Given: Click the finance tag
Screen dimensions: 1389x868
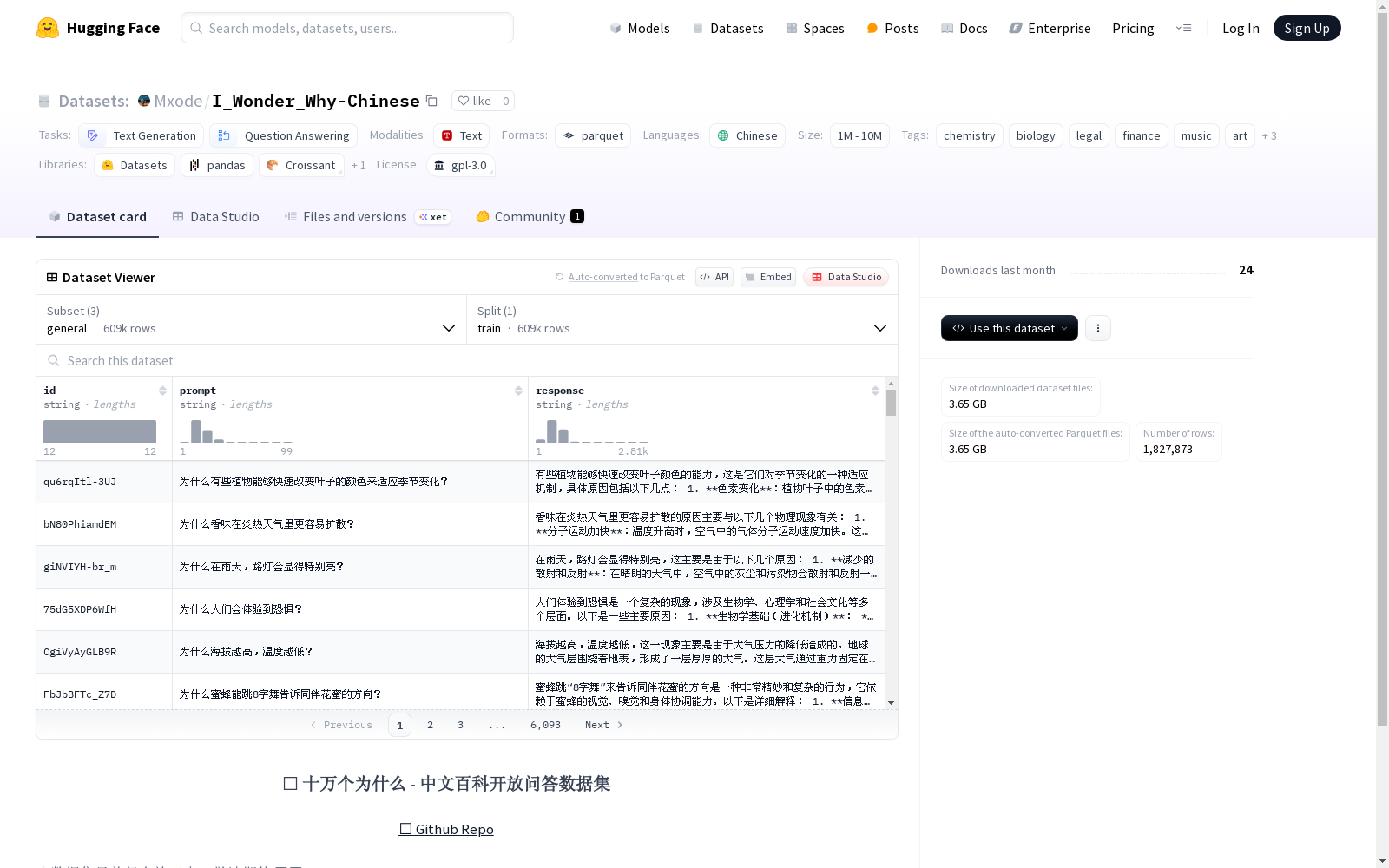Looking at the screenshot, I should (x=1141, y=135).
